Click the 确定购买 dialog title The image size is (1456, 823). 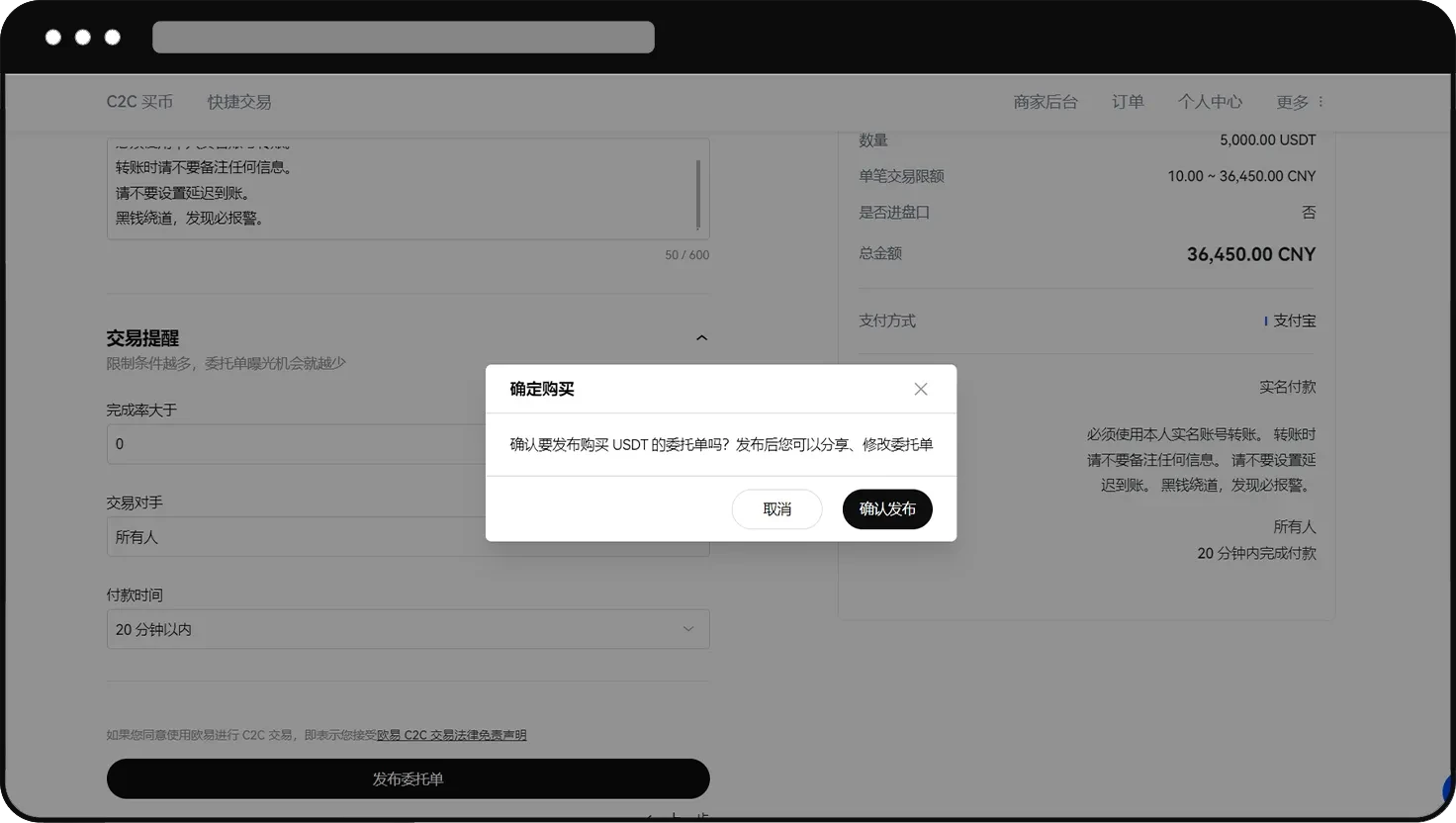click(x=542, y=389)
